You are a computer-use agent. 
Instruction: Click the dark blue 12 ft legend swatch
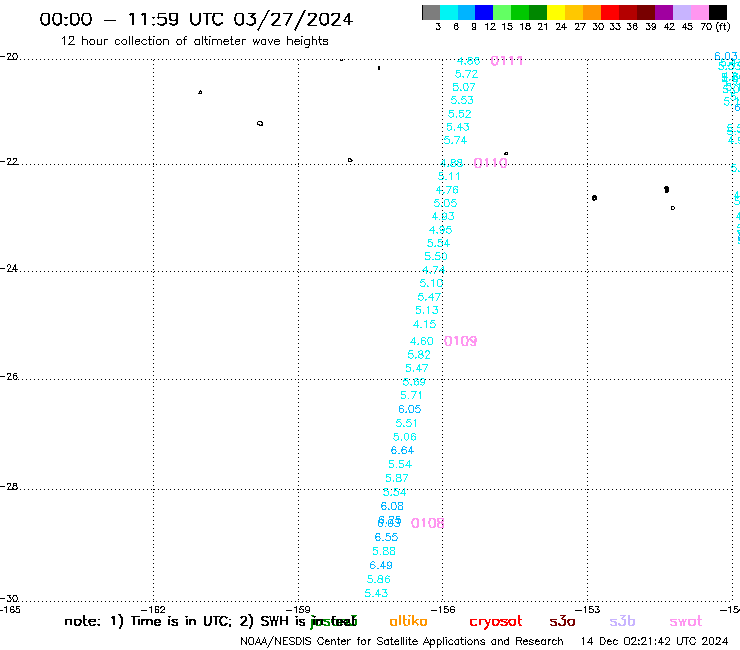(x=485, y=12)
